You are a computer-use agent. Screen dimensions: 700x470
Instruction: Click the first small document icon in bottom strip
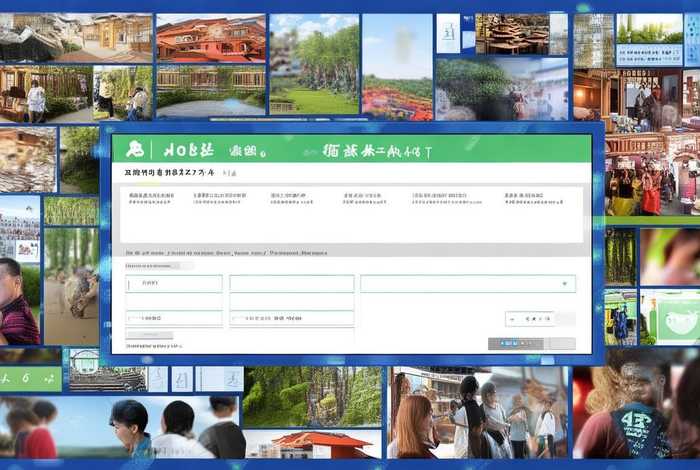click(x=158, y=379)
